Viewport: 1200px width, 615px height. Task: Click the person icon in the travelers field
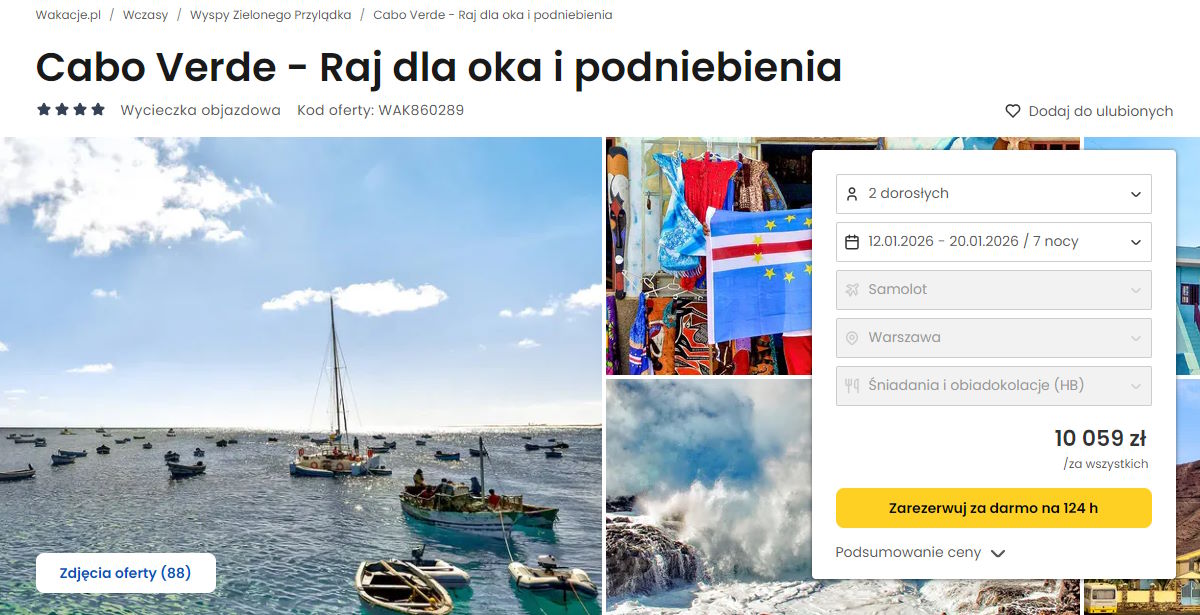click(852, 194)
